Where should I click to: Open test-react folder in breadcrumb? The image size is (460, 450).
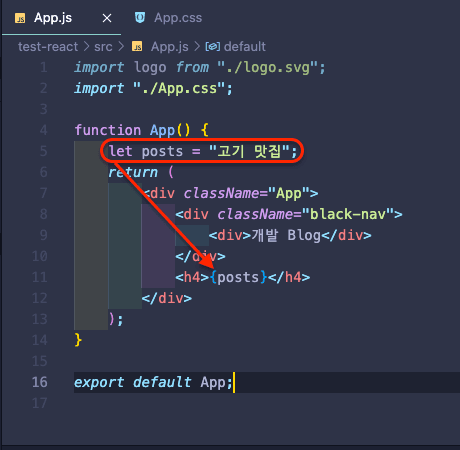[48, 47]
